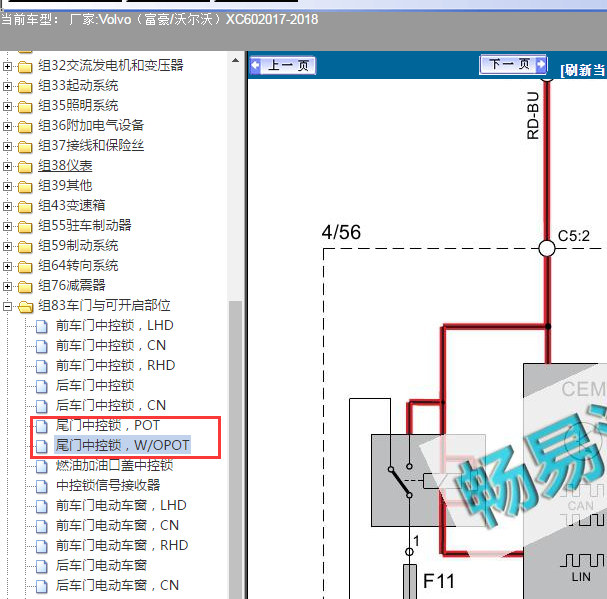
Task: Click document icon for 前车门中控锁，CN
Action: [42, 346]
